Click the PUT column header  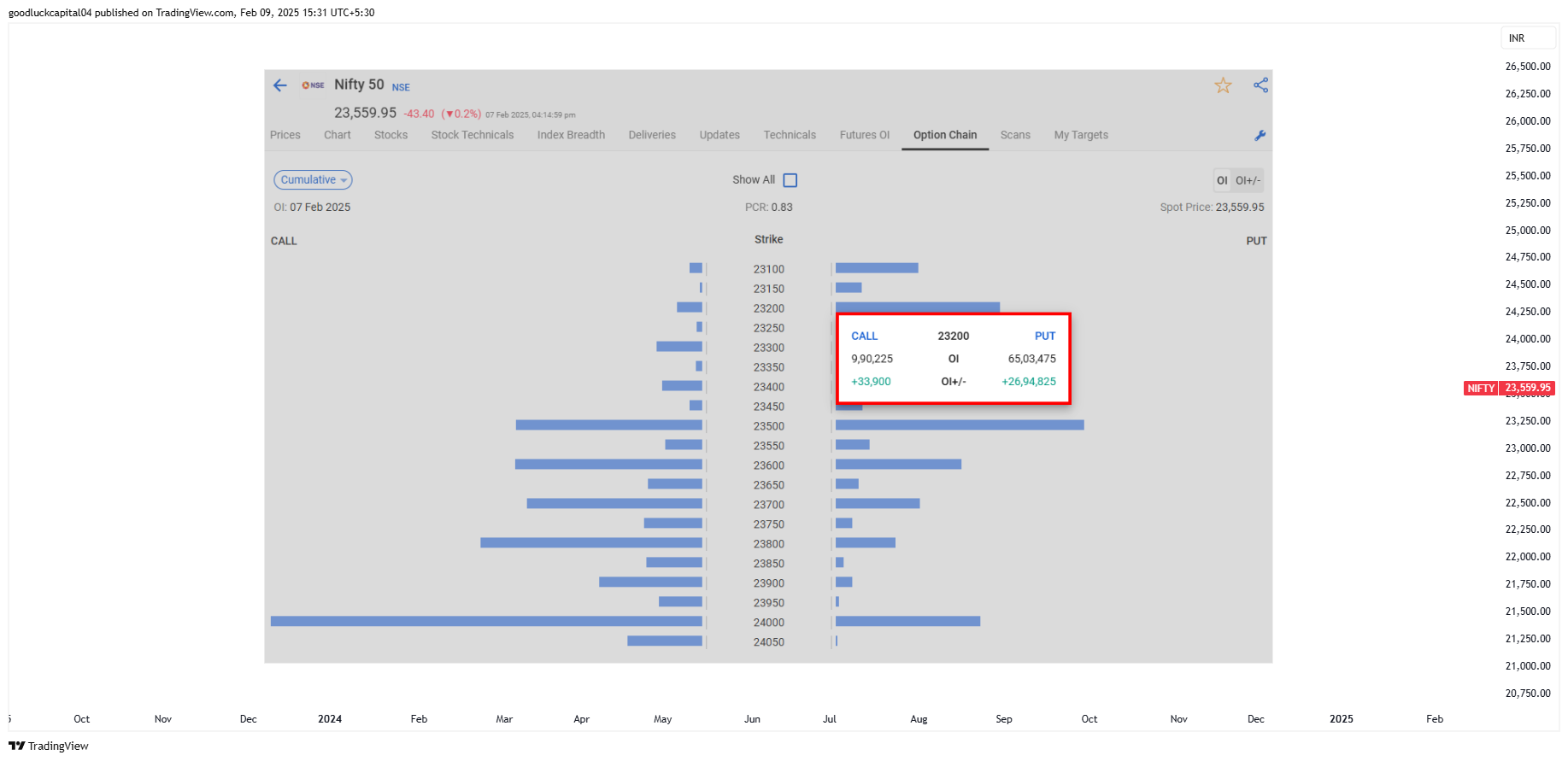pyautogui.click(x=1256, y=242)
